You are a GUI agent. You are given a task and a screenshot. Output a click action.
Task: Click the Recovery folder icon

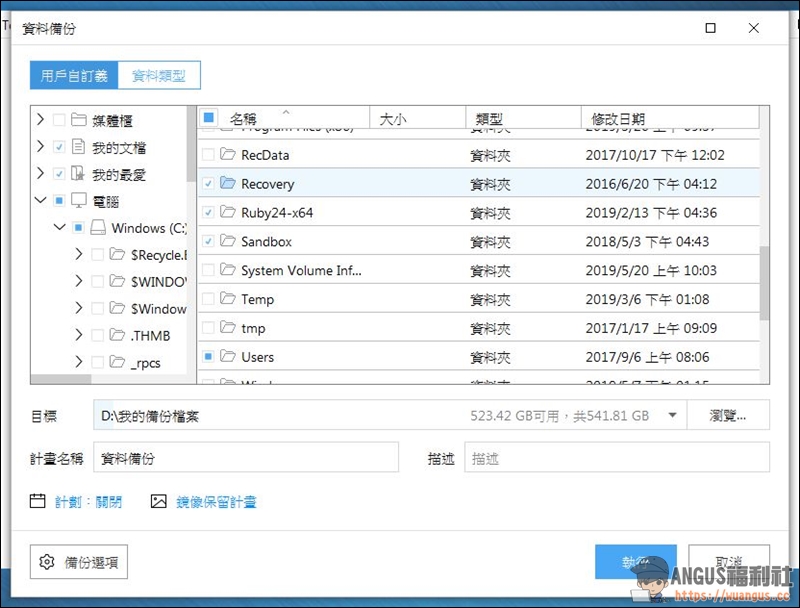[227, 184]
